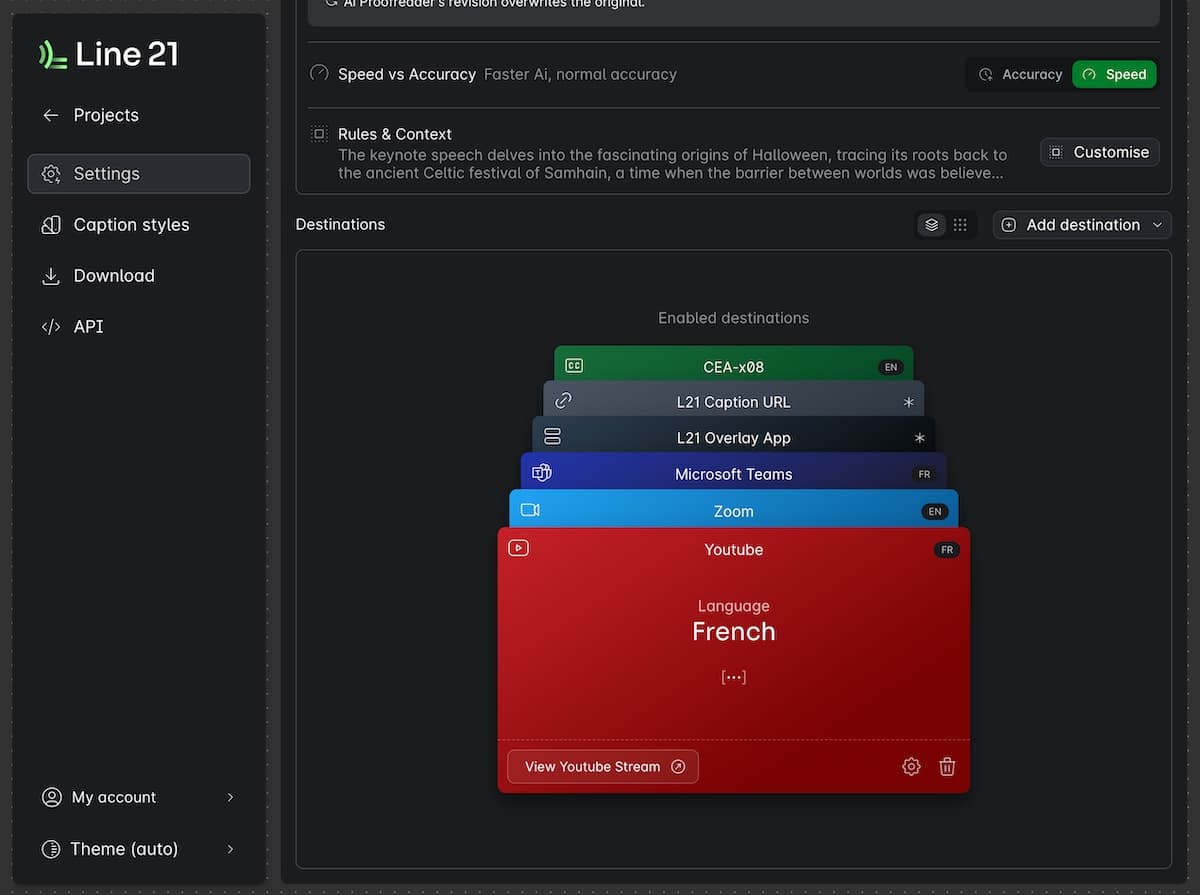This screenshot has width=1200, height=895.
Task: Expand the My account menu
Action: pyautogui.click(x=138, y=797)
